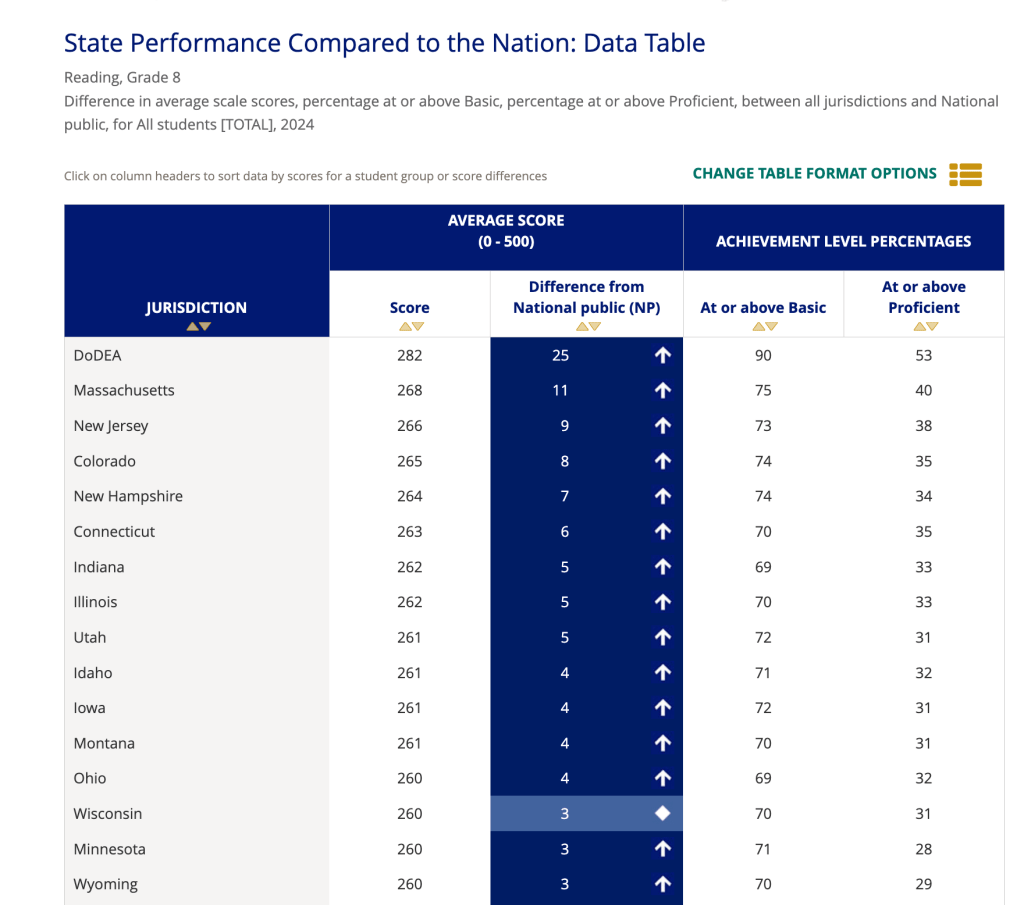Open CHANGE TABLE FORMAT OPTIONS
The image size is (1024, 905).
814,174
